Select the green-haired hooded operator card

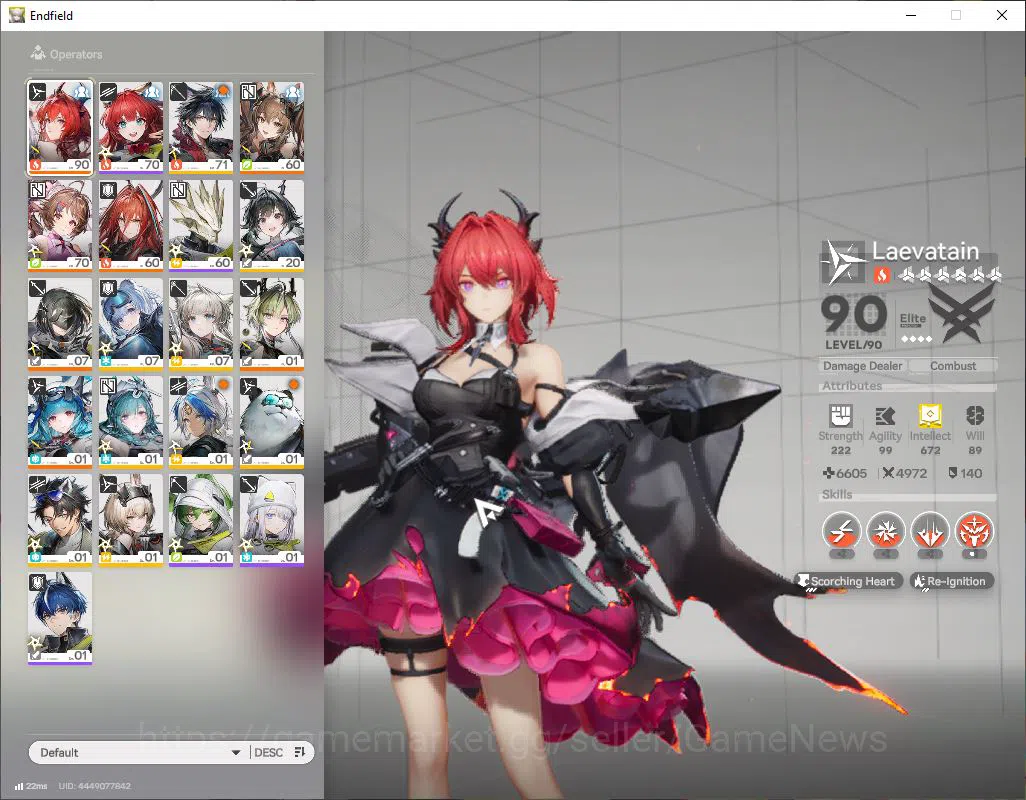coord(201,520)
